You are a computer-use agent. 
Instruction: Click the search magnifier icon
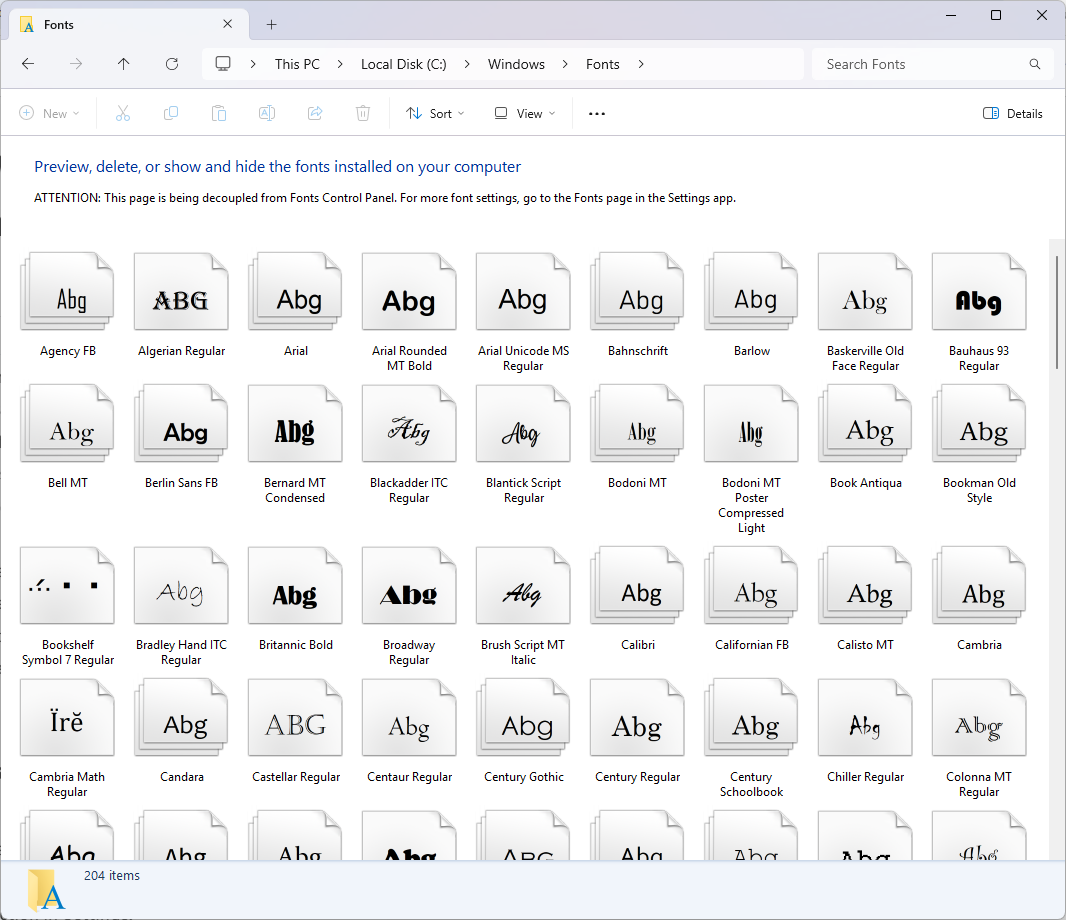[x=1035, y=64]
